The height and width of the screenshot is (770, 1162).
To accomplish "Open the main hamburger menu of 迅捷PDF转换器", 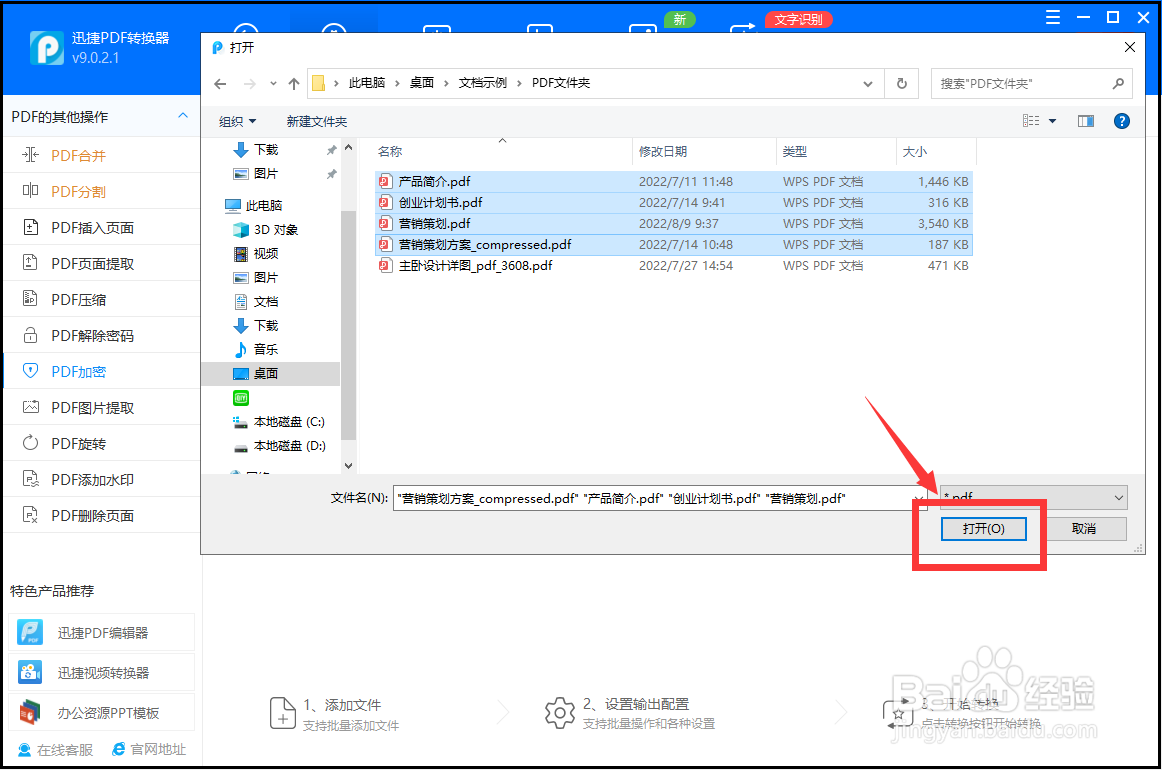I will click(x=1052, y=17).
